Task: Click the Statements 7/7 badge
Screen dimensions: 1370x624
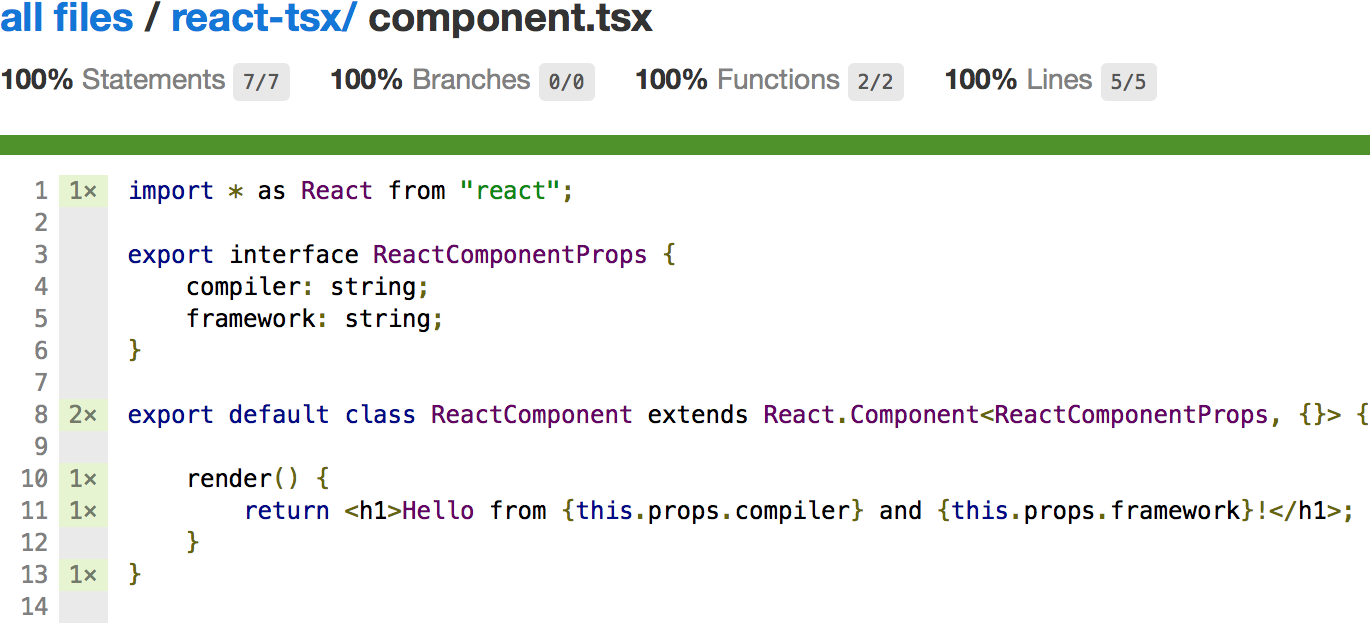Action: click(x=261, y=83)
